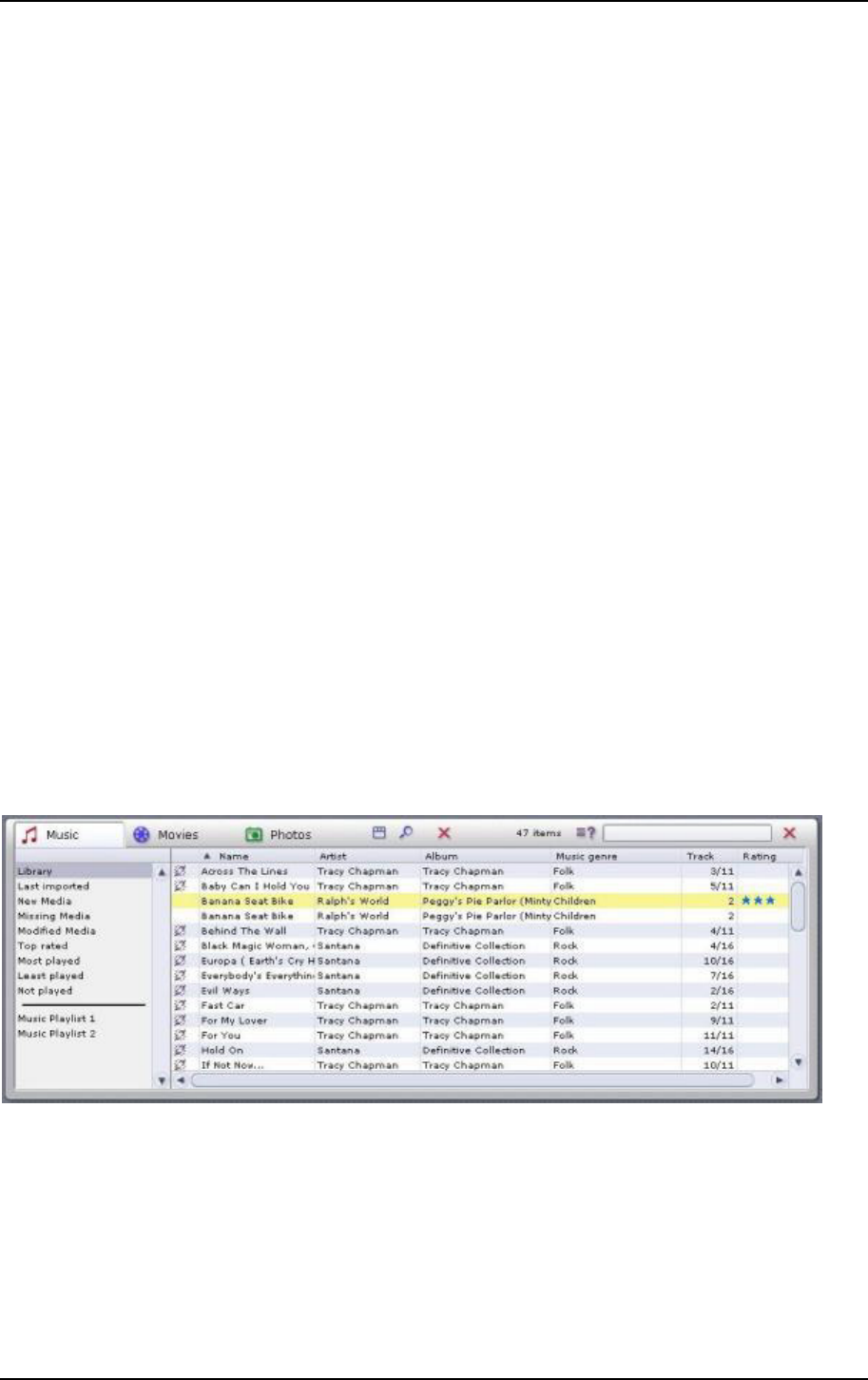Sort by the Artist column header
The height and width of the screenshot is (1380, 868).
pos(368,857)
